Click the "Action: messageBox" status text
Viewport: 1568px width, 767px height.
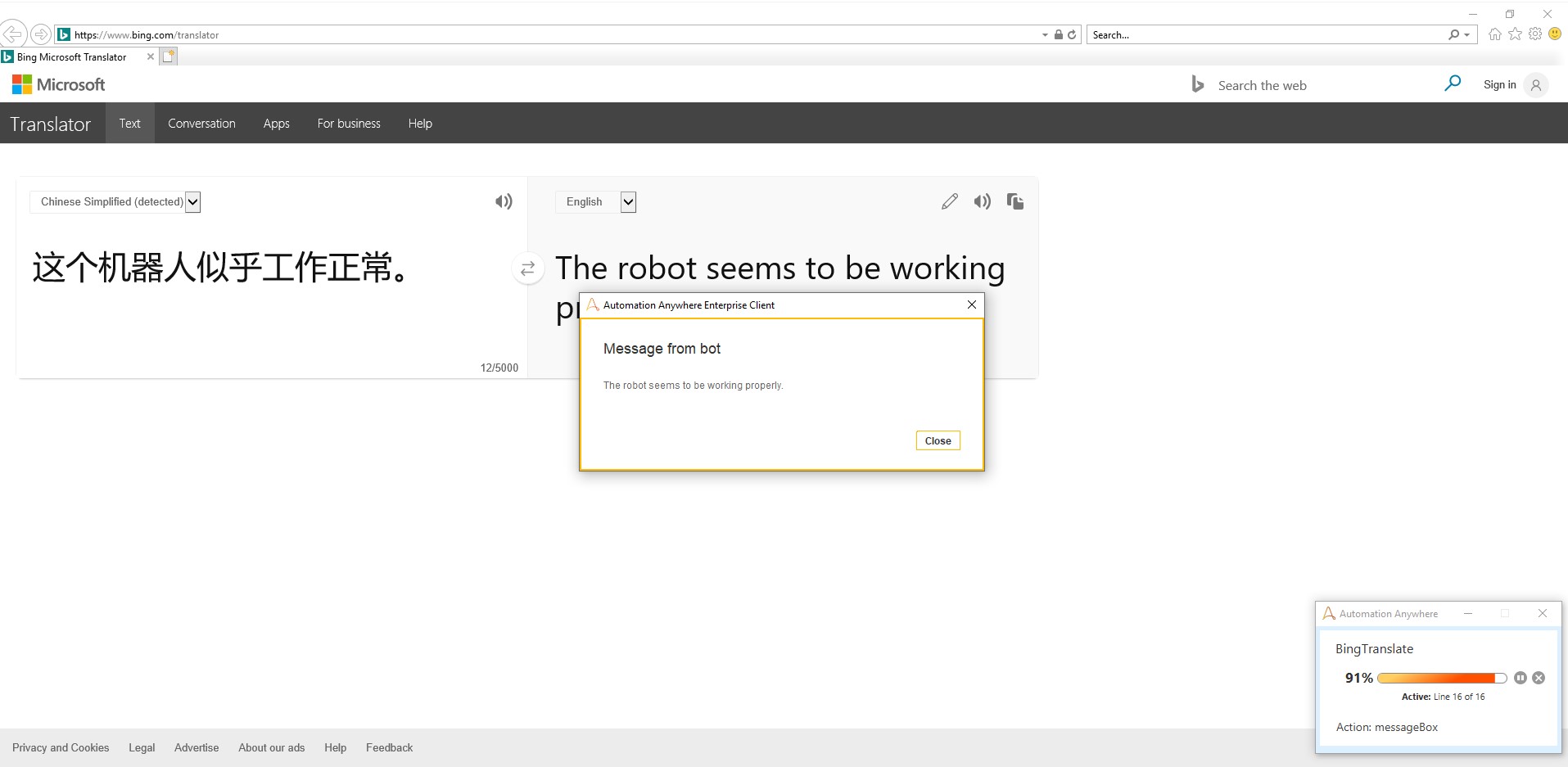coord(1387,727)
